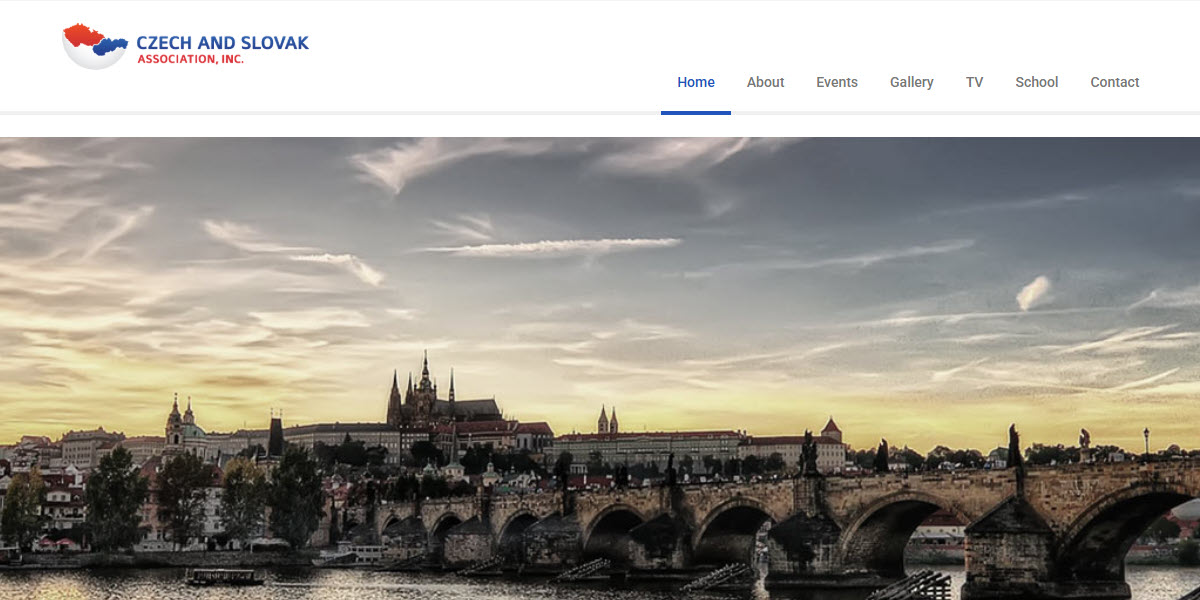This screenshot has width=1200, height=600.
Task: Select the Contact tab at far right
Action: pos(1115,82)
